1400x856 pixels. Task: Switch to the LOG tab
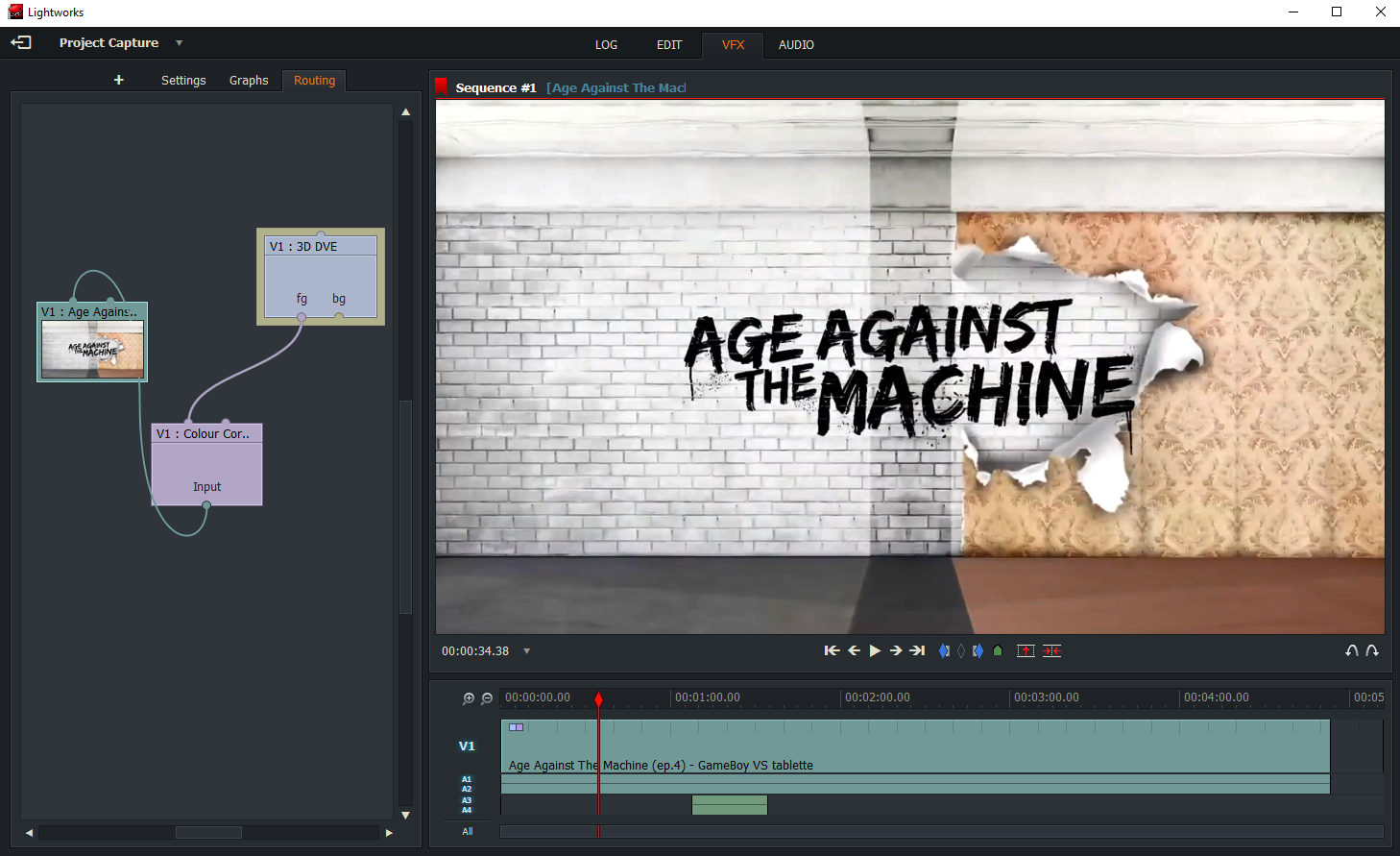coord(606,45)
